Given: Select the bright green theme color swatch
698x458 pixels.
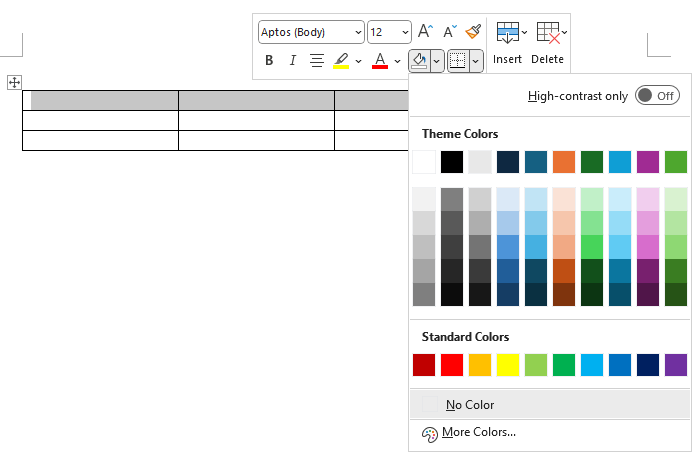Looking at the screenshot, I should point(676,162).
